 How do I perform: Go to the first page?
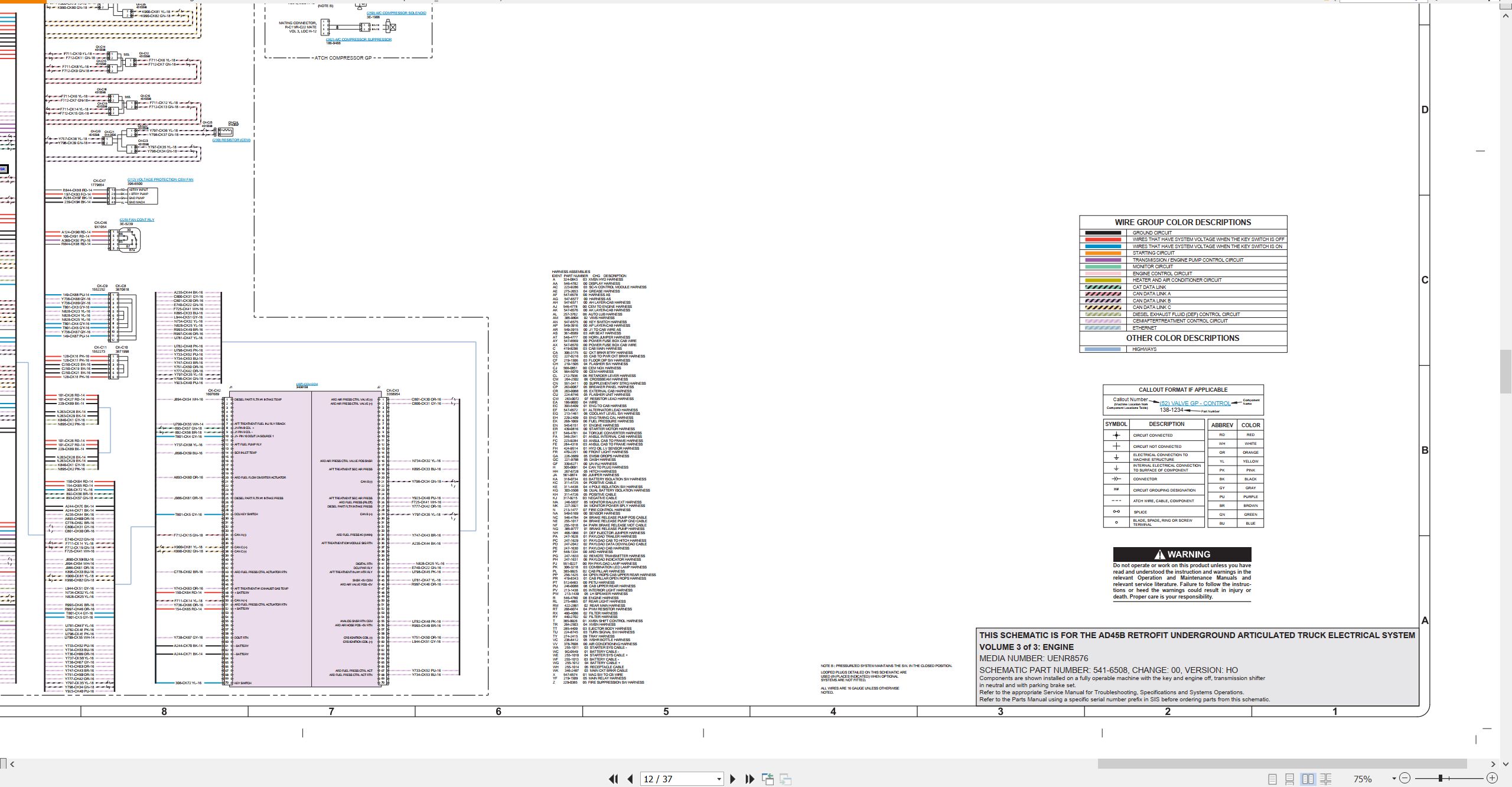tap(614, 779)
